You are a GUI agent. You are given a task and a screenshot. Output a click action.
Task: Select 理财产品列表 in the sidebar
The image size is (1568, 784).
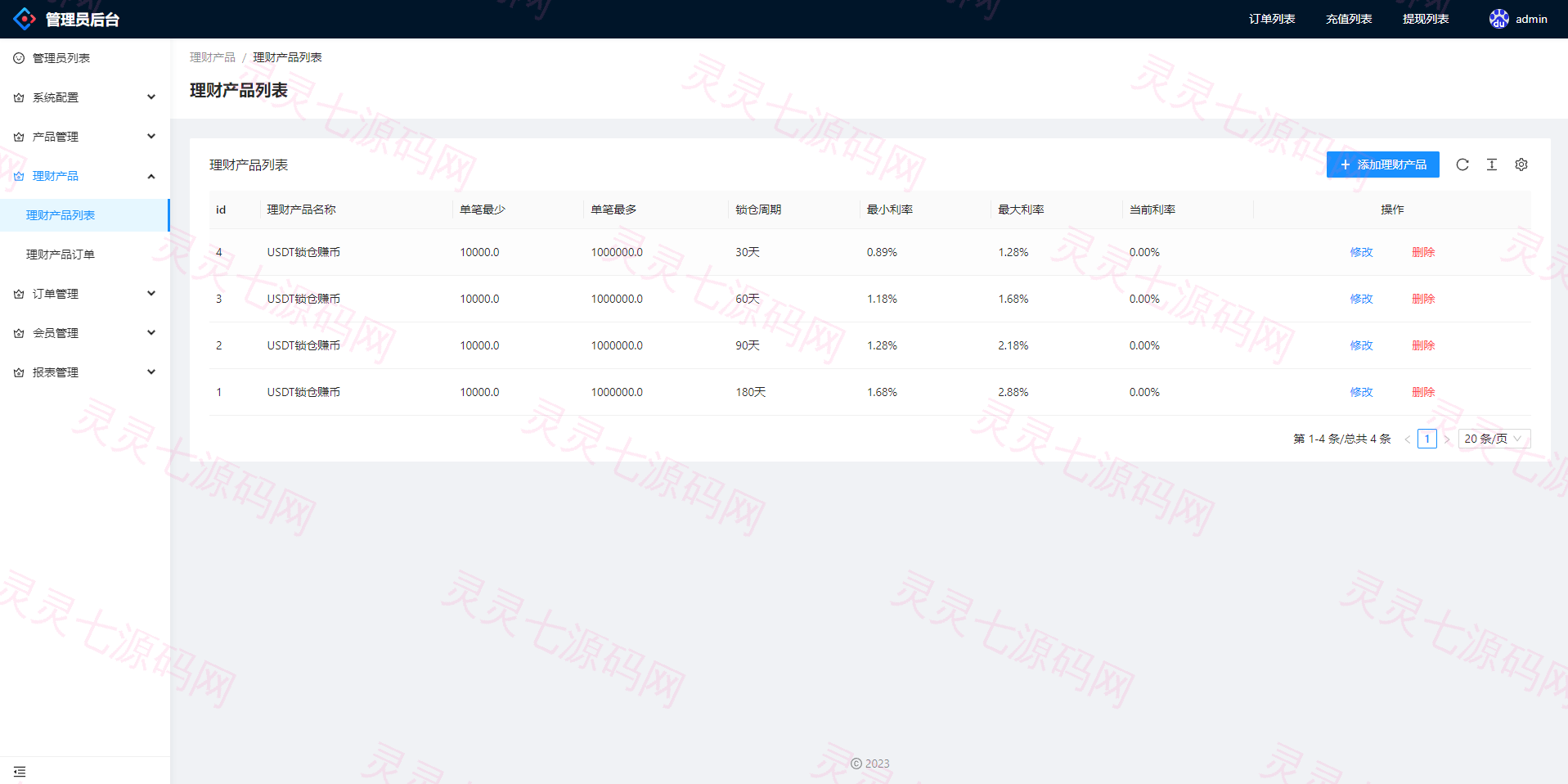(85, 215)
